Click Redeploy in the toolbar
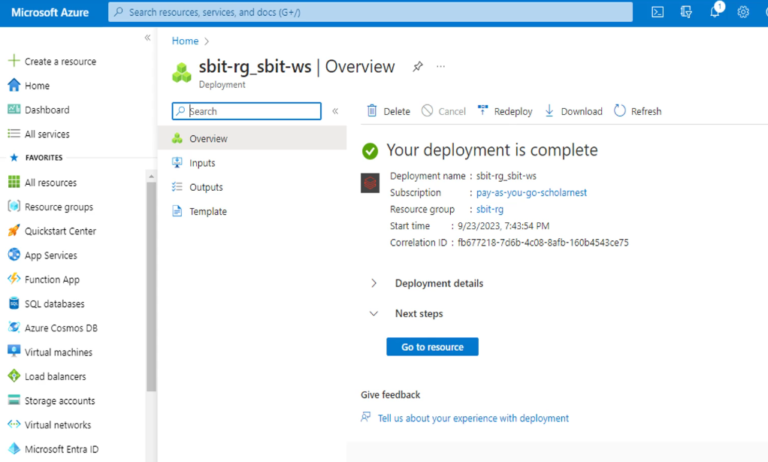This screenshot has height=462, width=768. click(504, 111)
